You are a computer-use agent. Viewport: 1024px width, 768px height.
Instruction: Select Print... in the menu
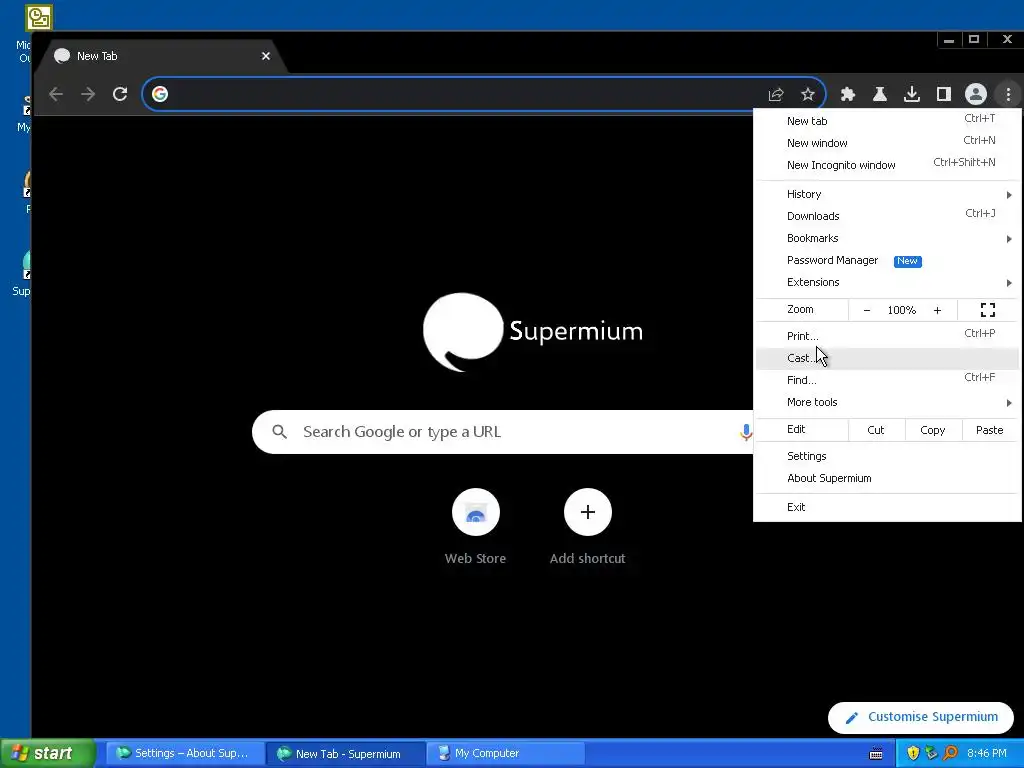click(888, 336)
